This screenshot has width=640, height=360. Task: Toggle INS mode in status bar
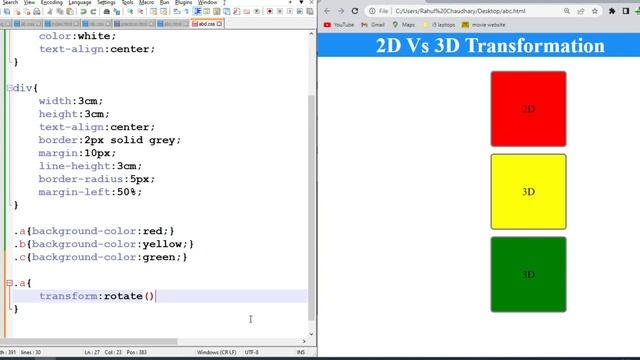point(301,352)
